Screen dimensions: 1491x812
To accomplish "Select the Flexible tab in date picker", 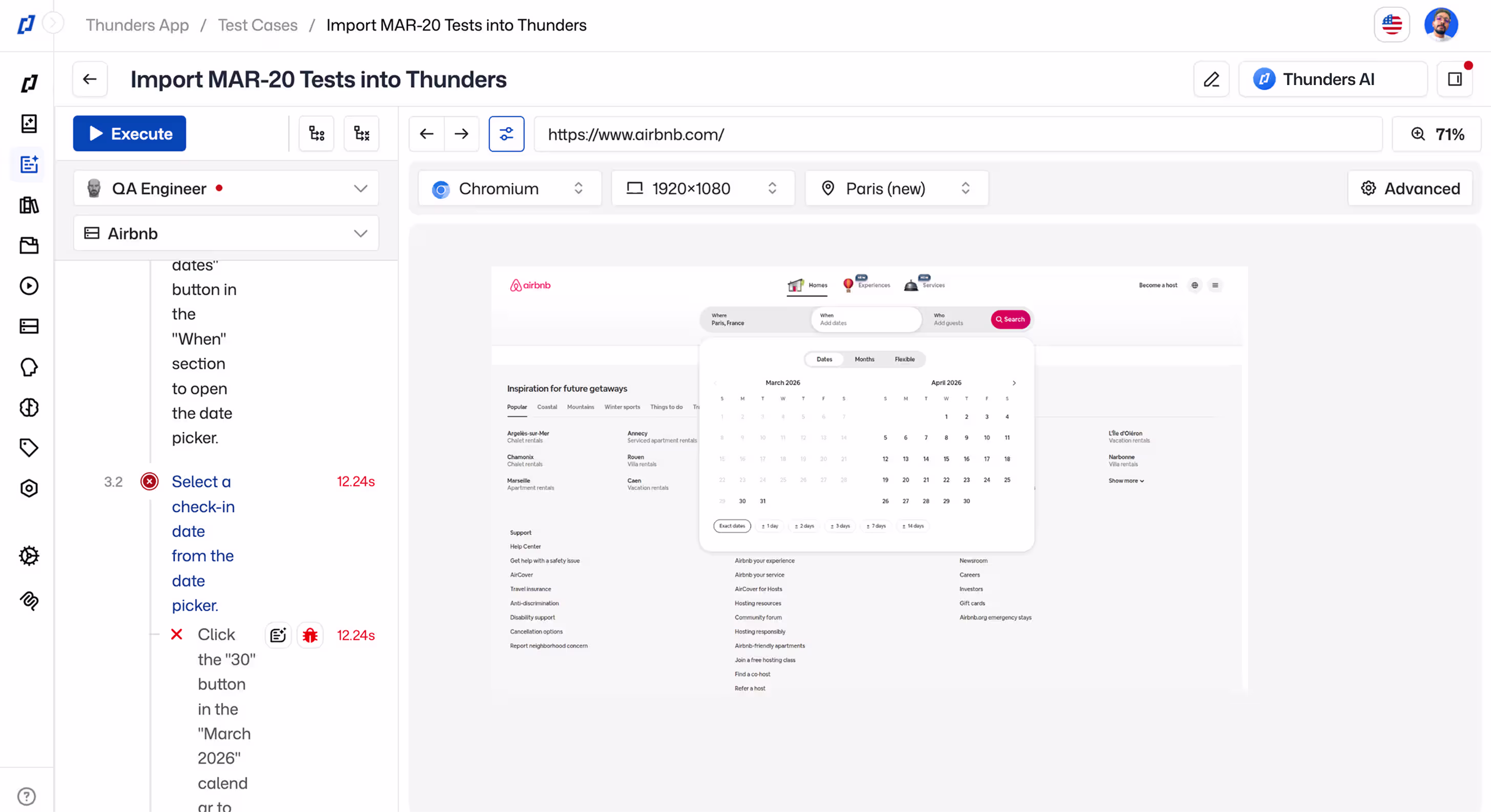I will coord(905,360).
